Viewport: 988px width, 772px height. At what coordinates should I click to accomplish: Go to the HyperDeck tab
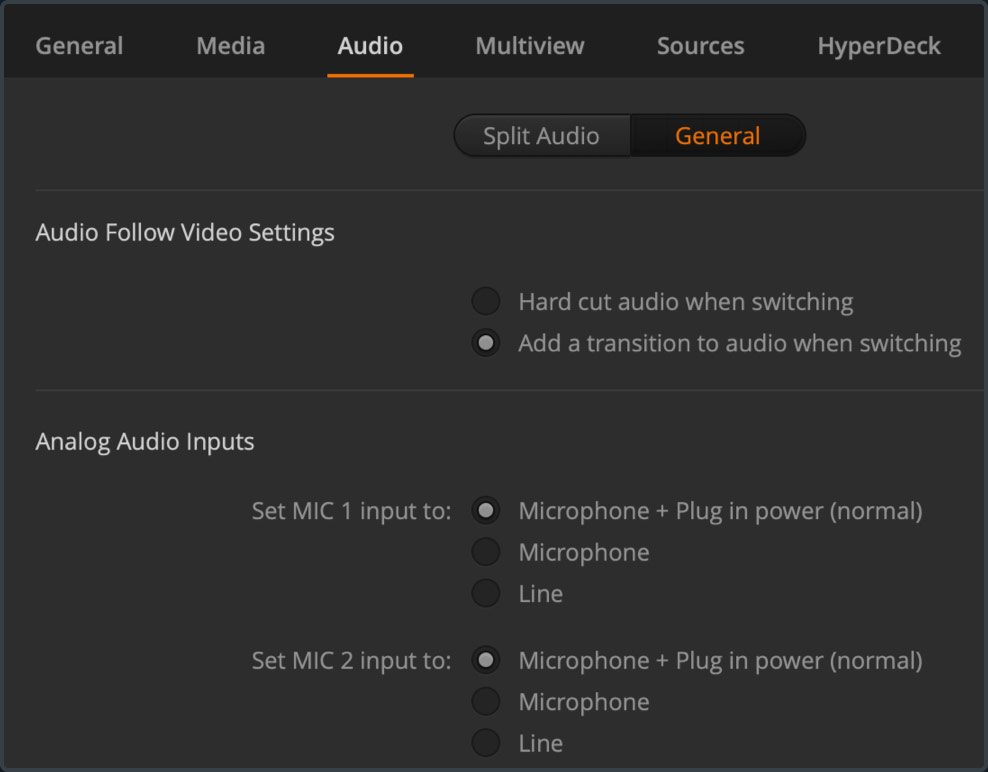[x=879, y=45]
